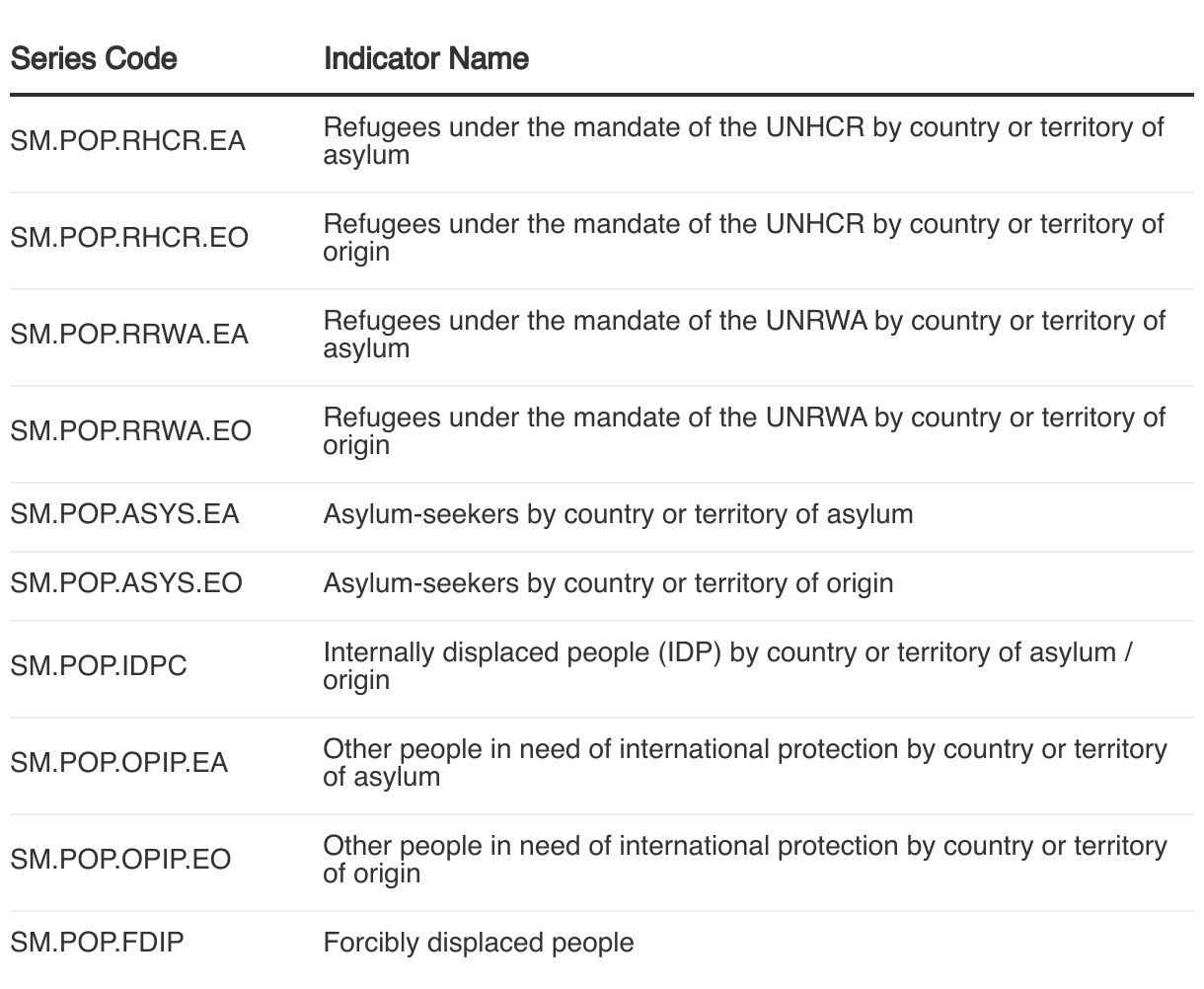
Task: Select series code SM.POP.OPIP.EA
Action: (119, 763)
